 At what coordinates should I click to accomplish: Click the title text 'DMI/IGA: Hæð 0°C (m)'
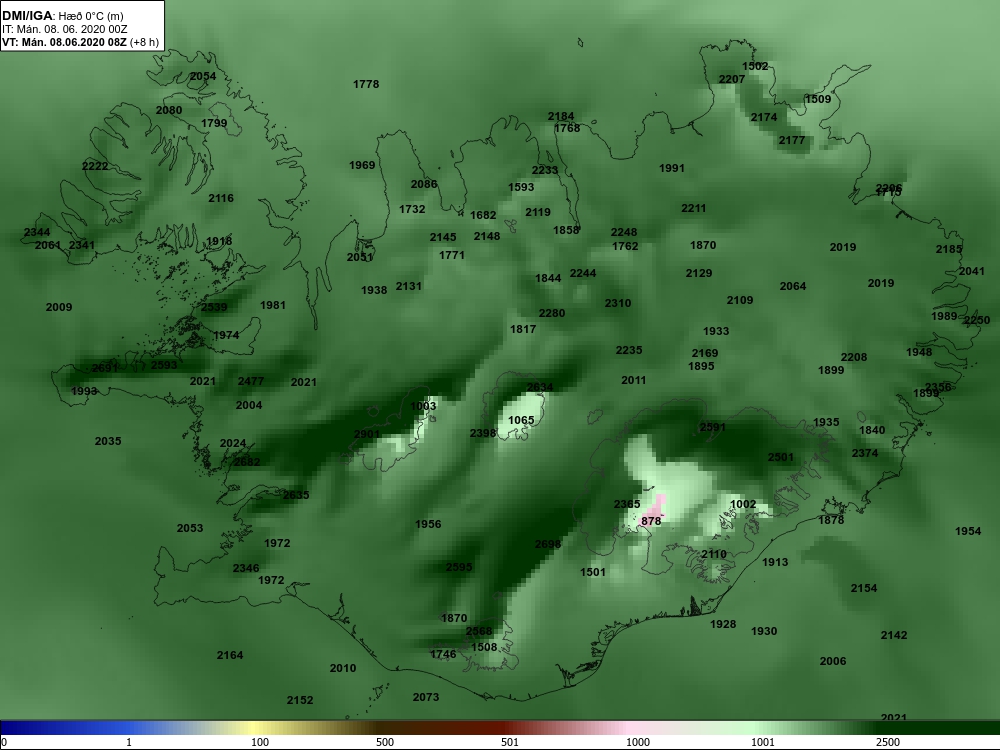[62, 16]
